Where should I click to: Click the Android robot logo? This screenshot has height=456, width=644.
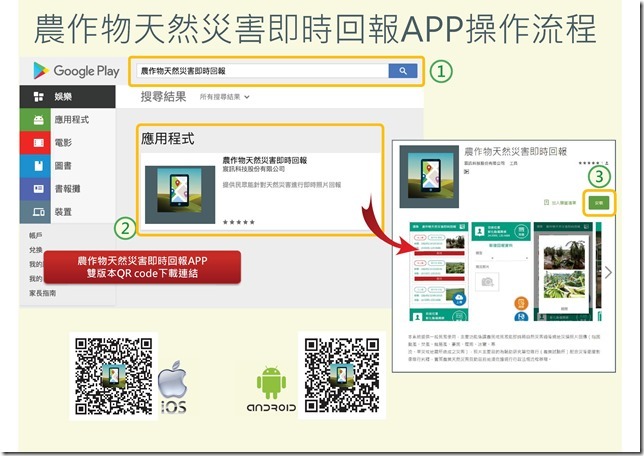[x=271, y=383]
